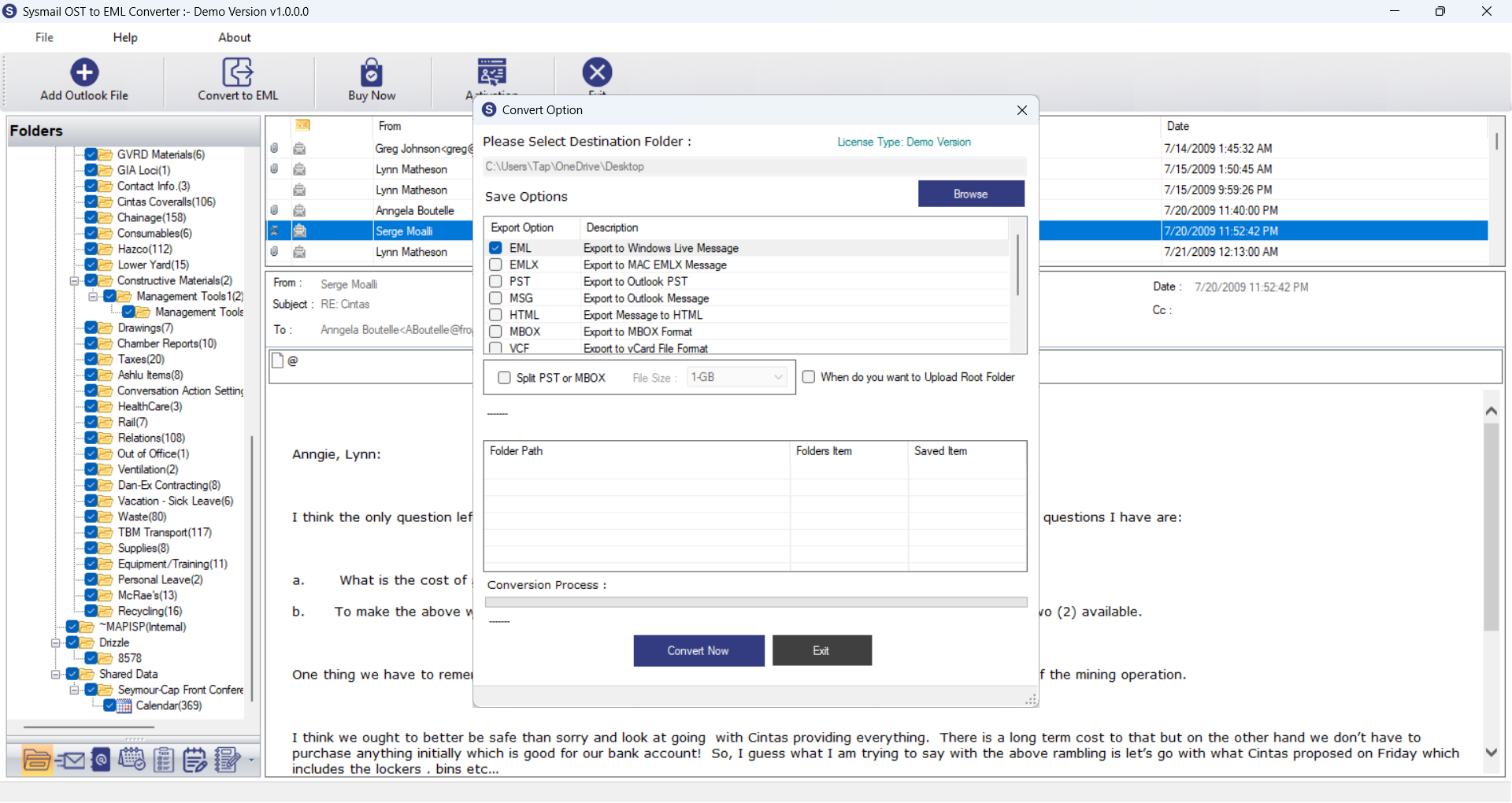
Task: Click the Export Option column header
Action: [522, 228]
